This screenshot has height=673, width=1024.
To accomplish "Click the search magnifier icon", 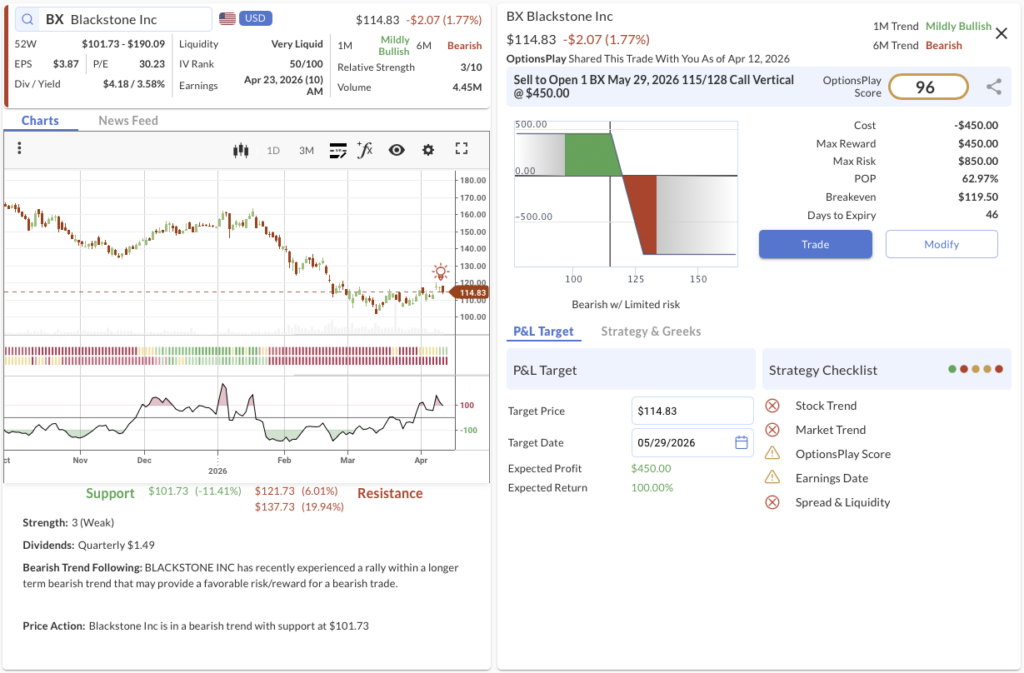I will click(x=27, y=19).
